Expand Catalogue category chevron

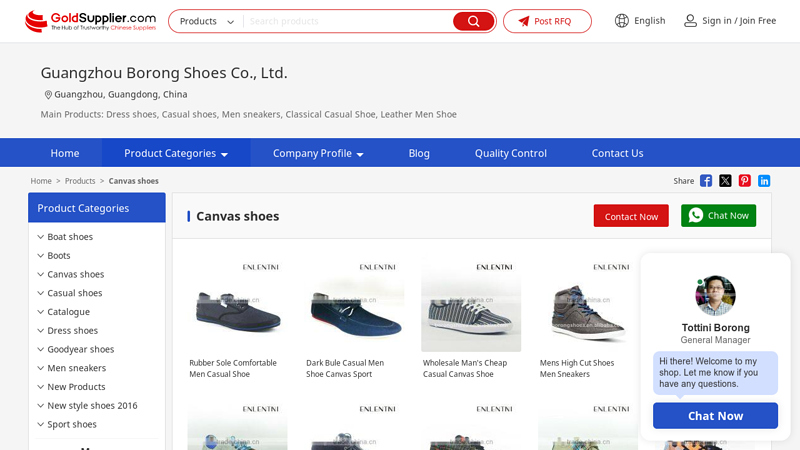pyautogui.click(x=41, y=312)
